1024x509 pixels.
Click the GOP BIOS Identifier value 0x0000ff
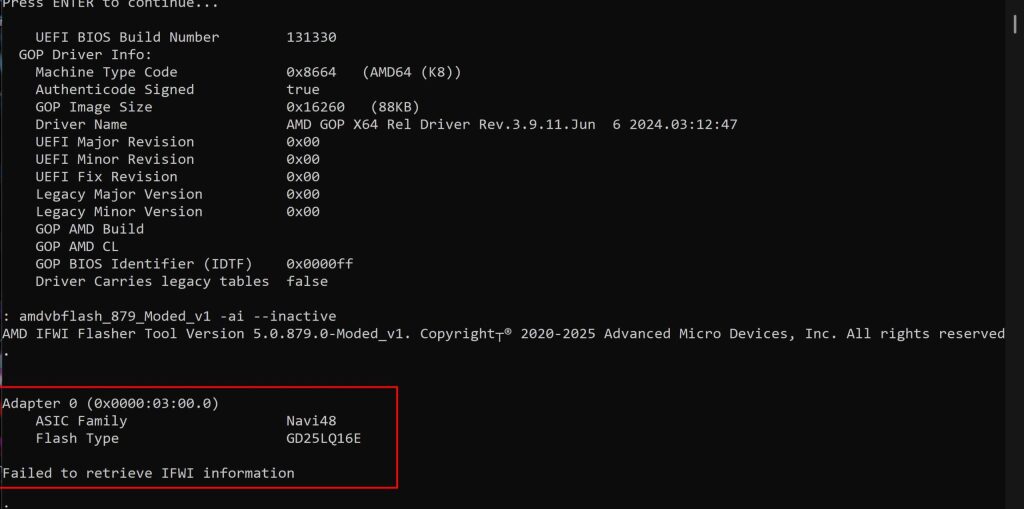coord(319,264)
